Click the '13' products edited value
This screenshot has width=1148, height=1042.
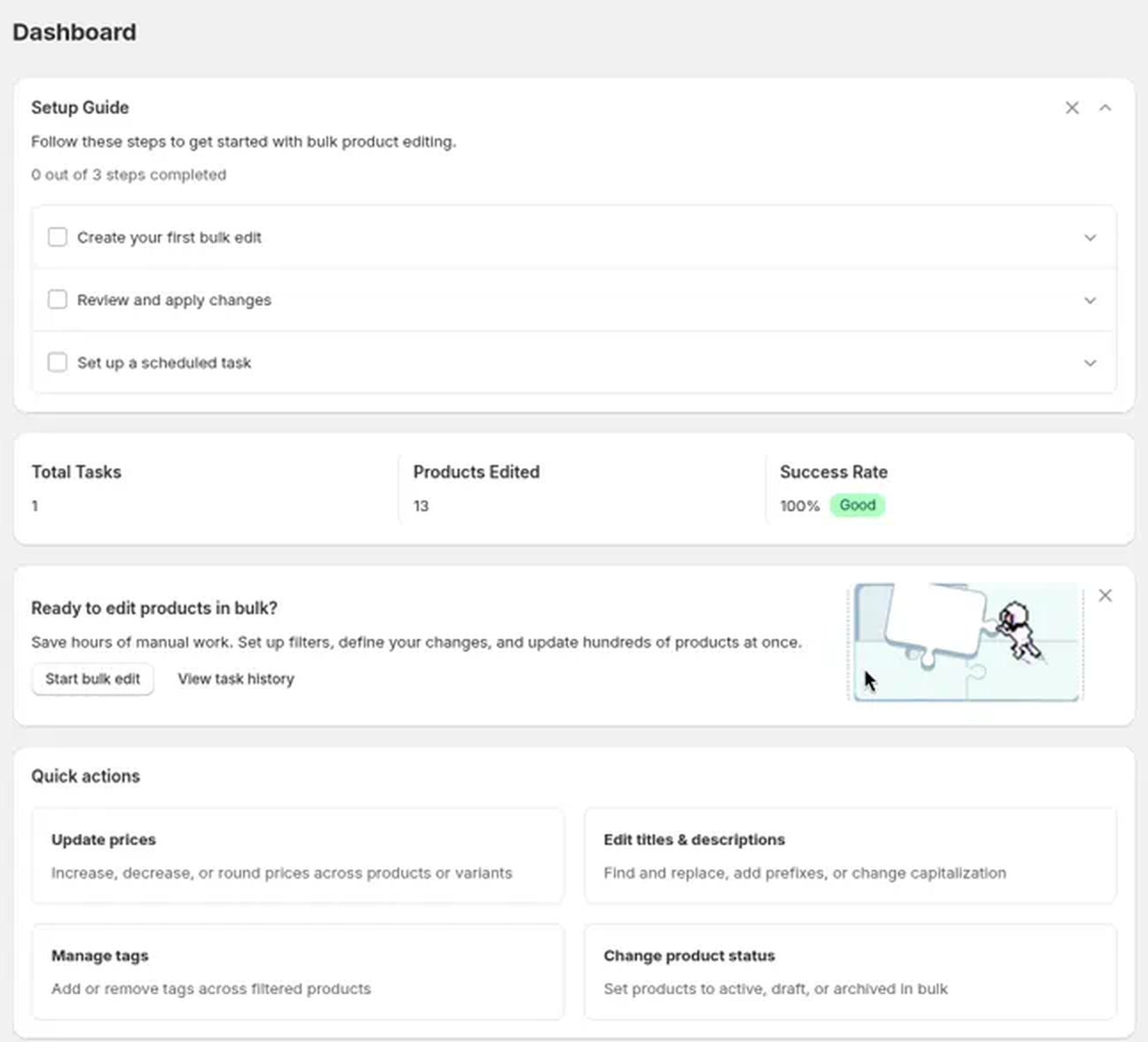pos(421,506)
